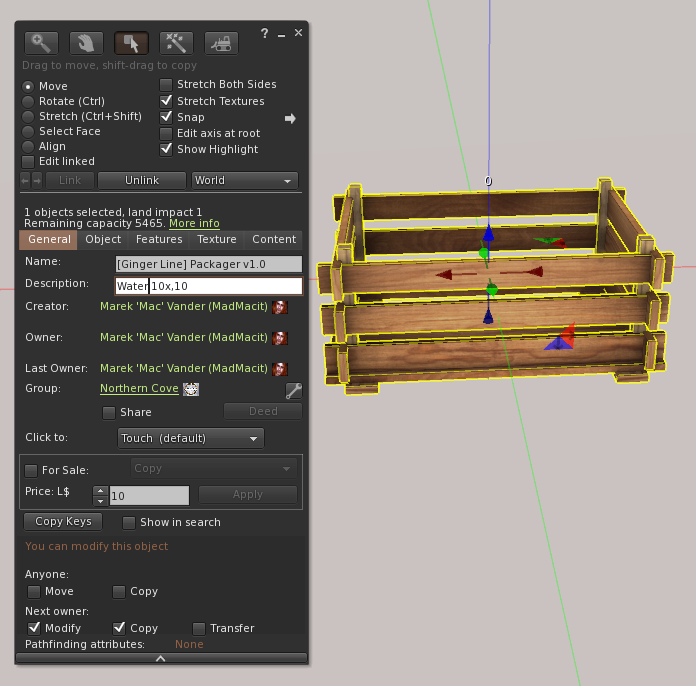Screen dimensions: 696x686
Task: Open the Content tab
Action: [273, 240]
